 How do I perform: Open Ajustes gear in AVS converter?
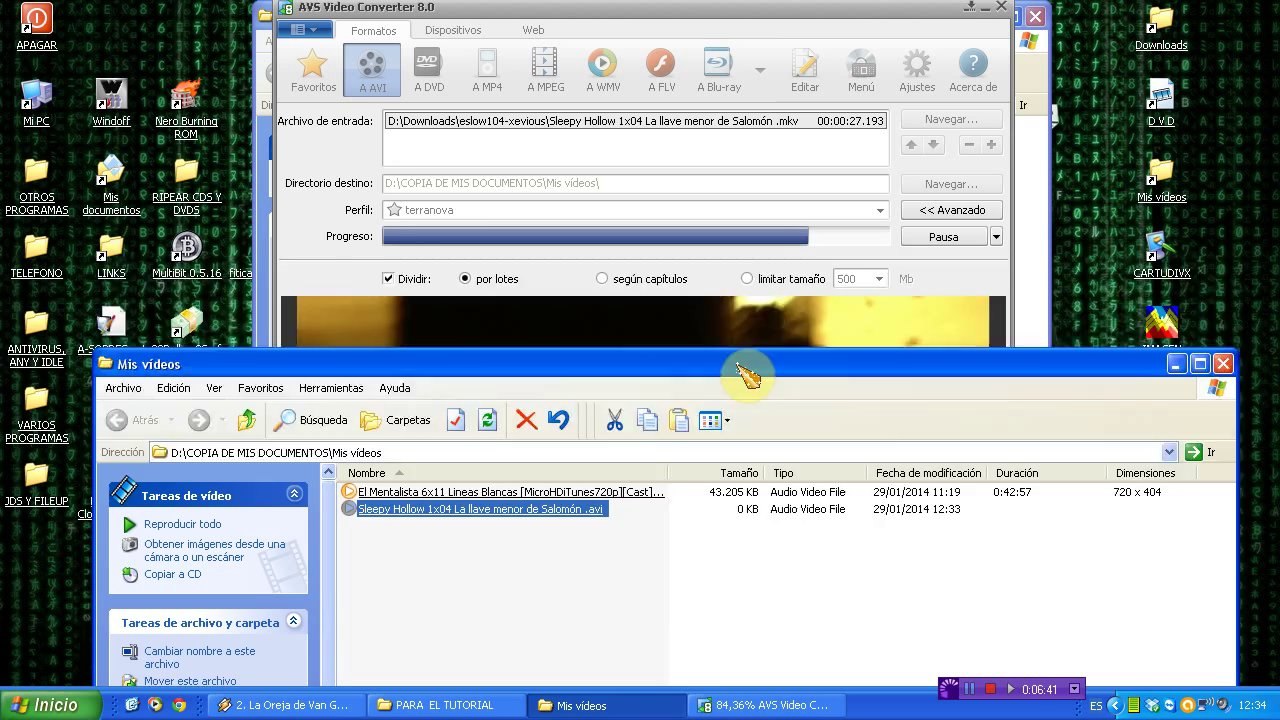[x=917, y=70]
